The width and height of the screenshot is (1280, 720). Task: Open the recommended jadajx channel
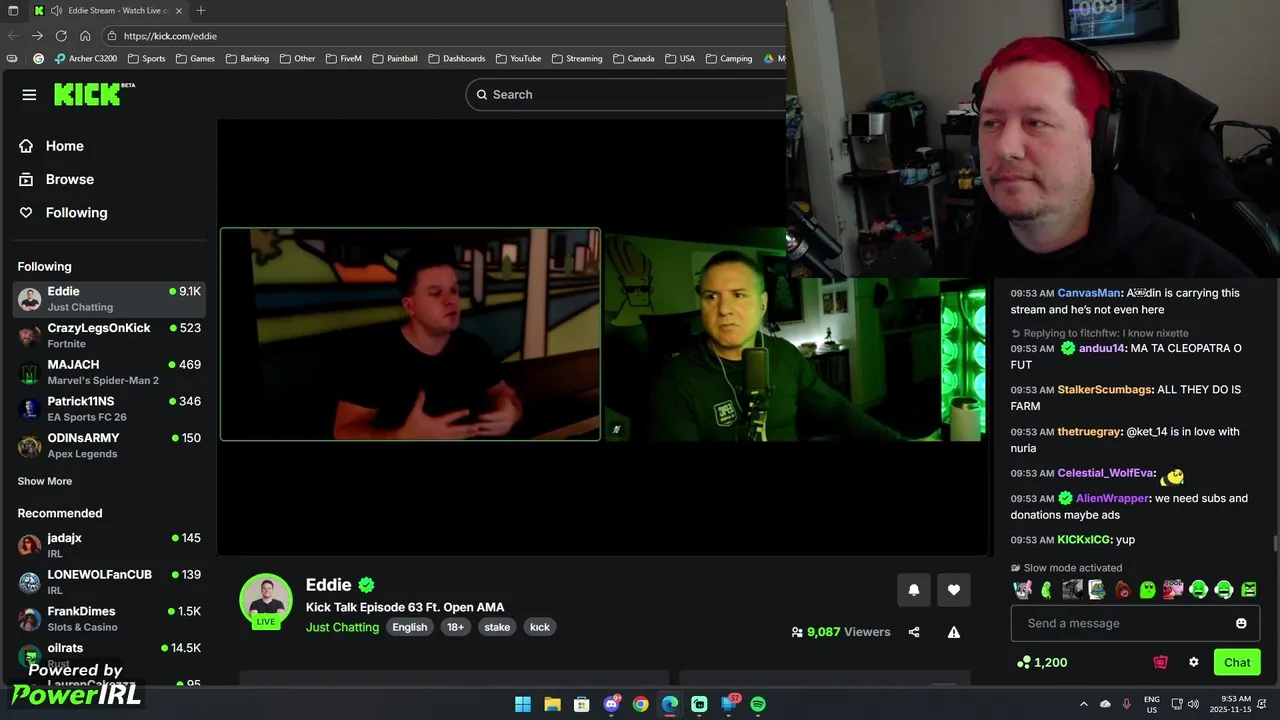click(x=109, y=545)
